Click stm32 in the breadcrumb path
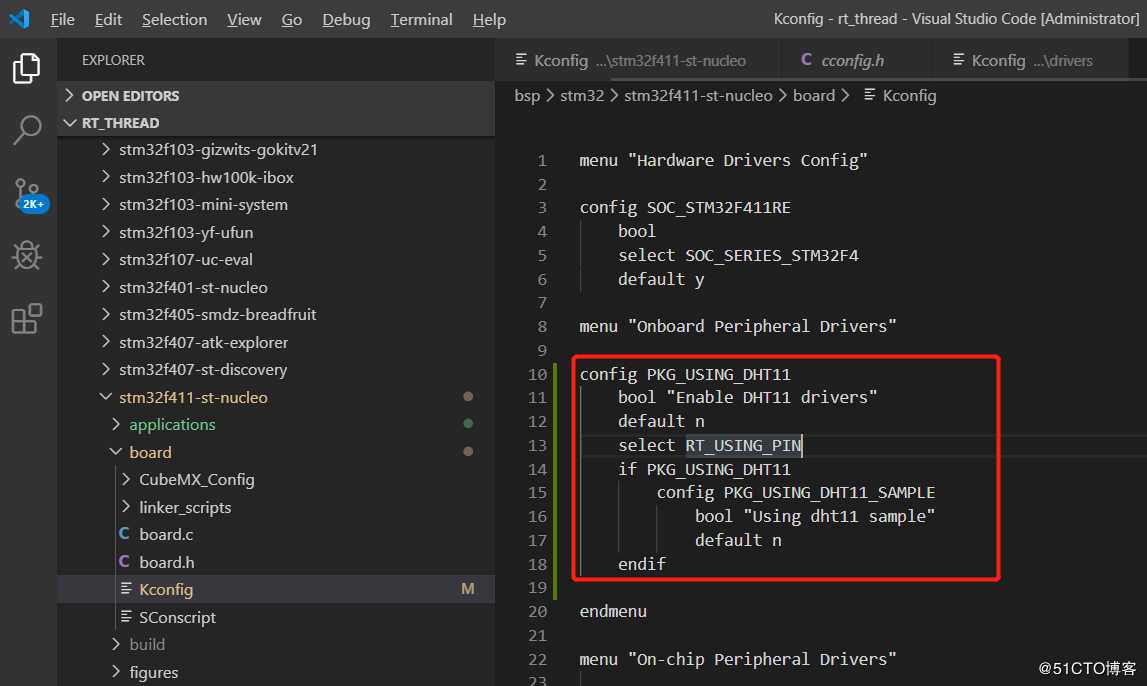 coord(582,96)
